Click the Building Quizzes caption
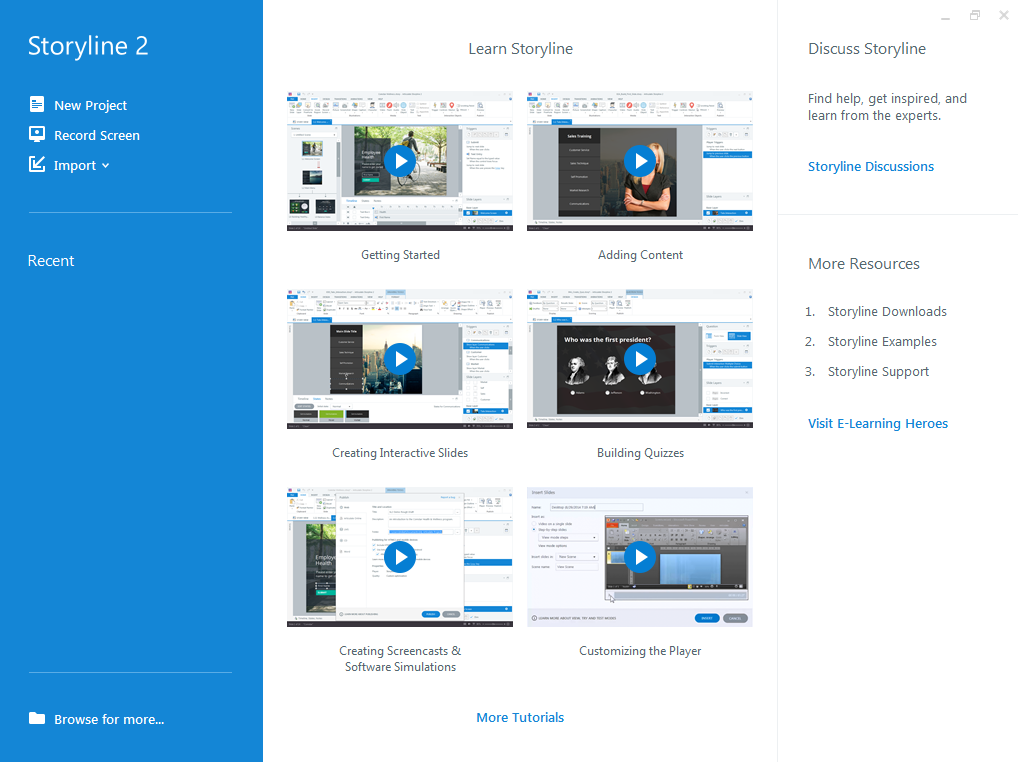Screen dimensions: 1018x762 tap(640, 453)
